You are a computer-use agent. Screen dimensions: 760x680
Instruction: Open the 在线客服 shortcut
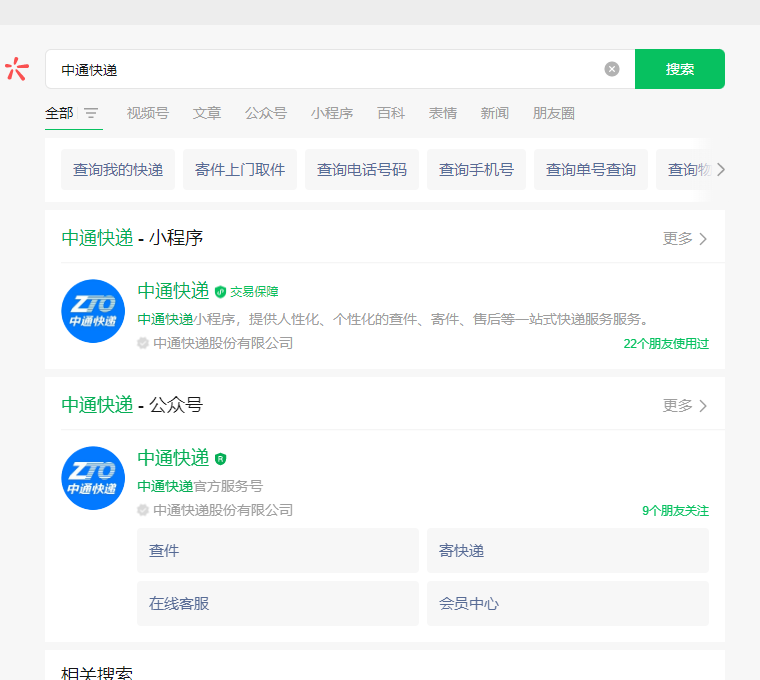click(x=277, y=604)
